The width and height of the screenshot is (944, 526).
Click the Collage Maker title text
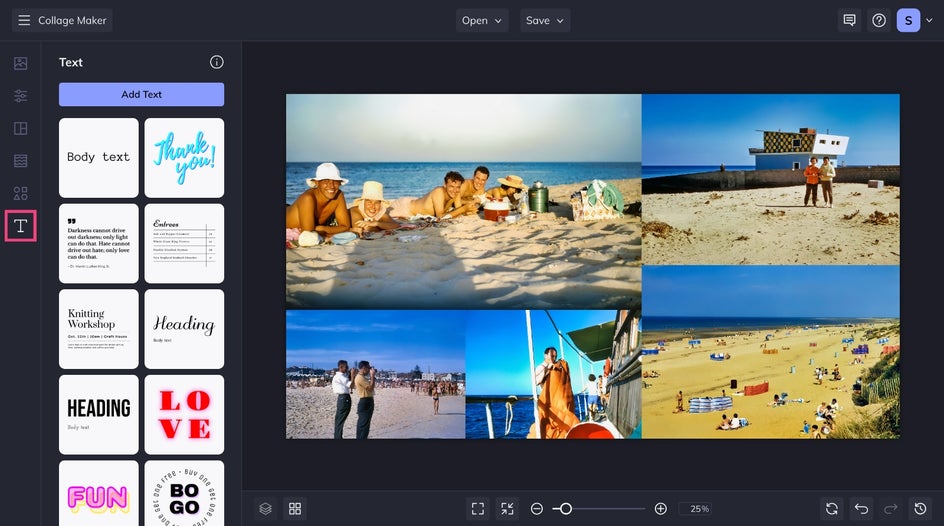pyautogui.click(x=72, y=20)
